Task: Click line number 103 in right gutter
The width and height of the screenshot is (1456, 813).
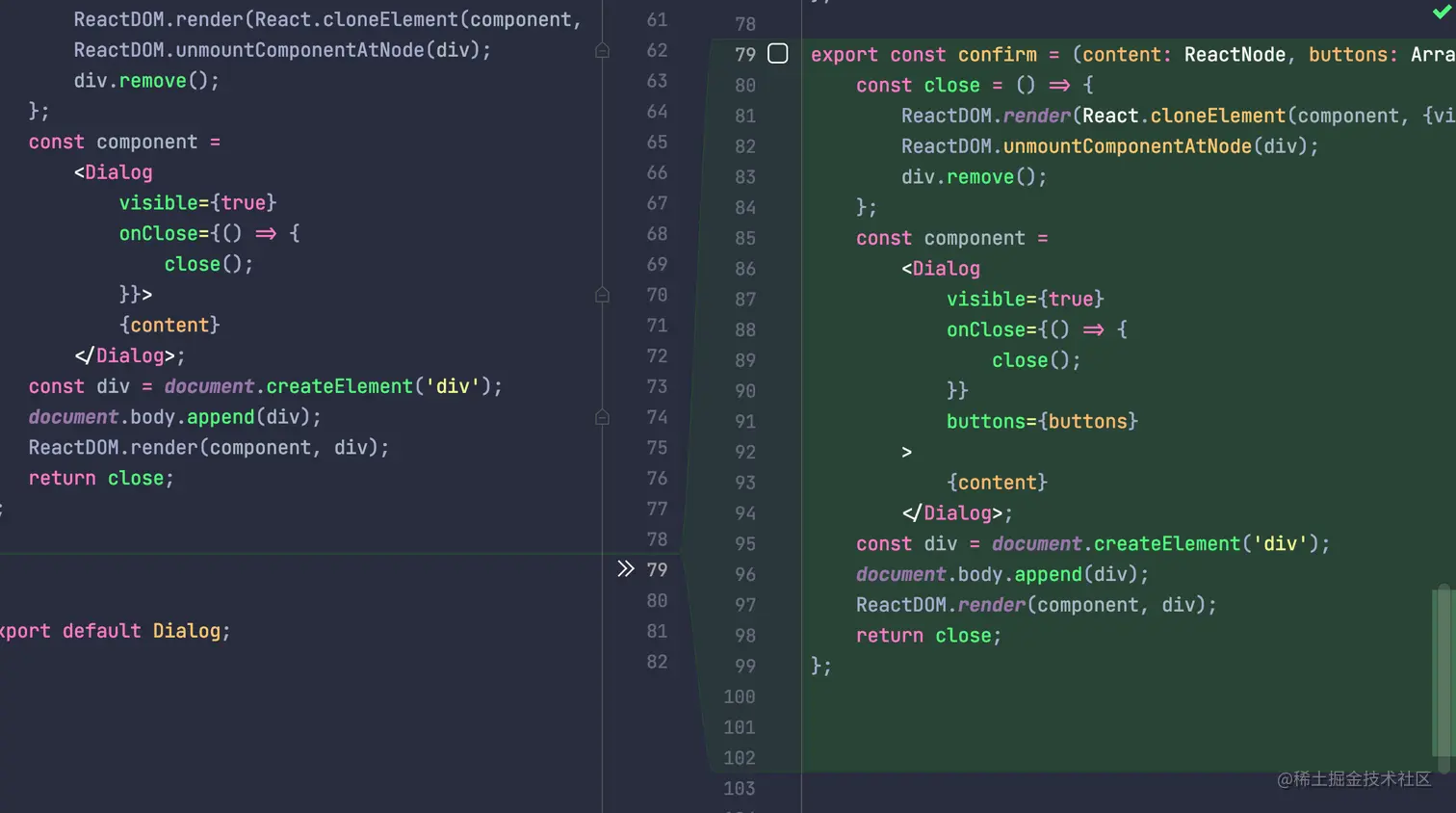Action: (x=740, y=789)
